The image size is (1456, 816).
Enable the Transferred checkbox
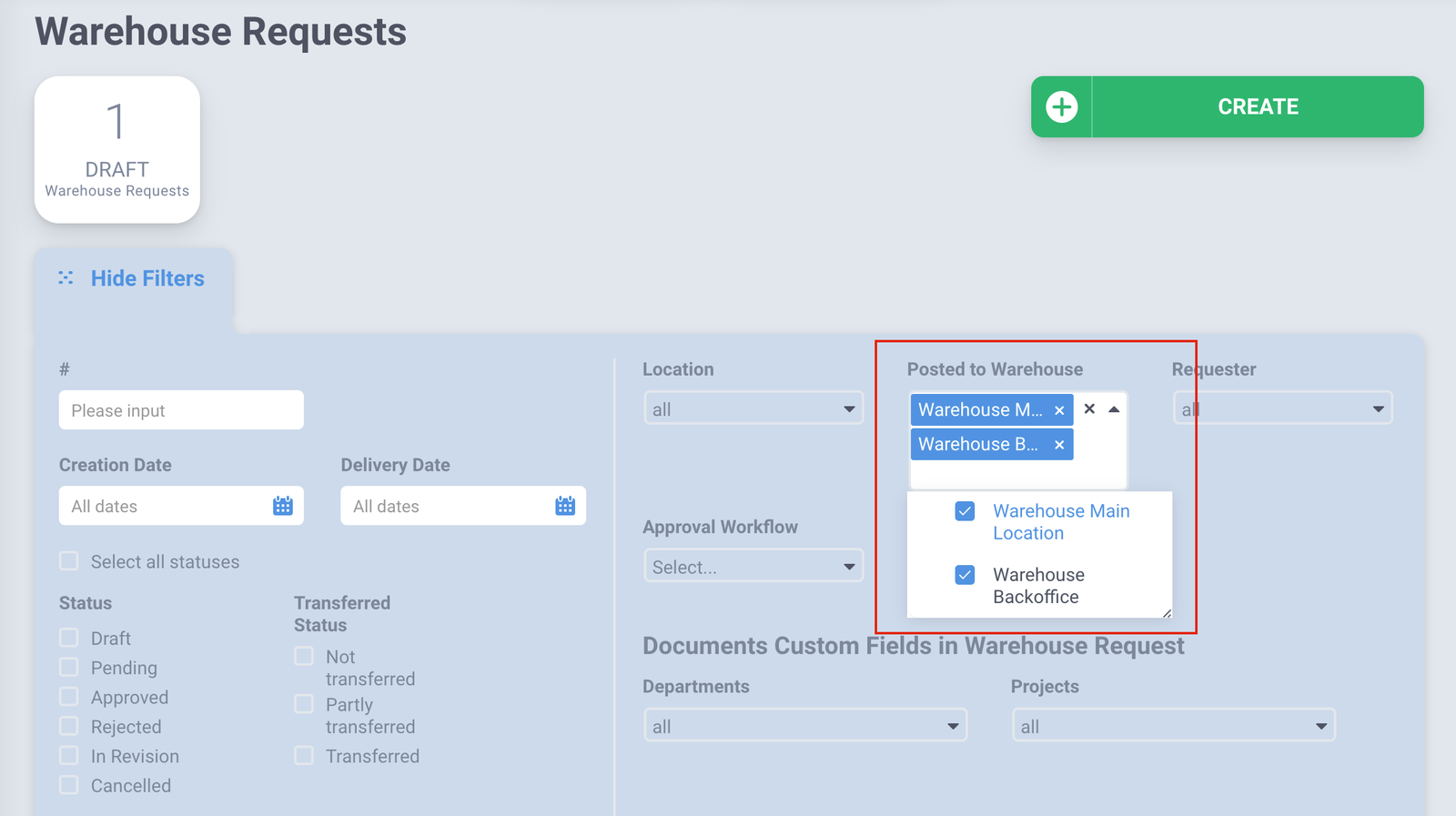click(x=304, y=756)
